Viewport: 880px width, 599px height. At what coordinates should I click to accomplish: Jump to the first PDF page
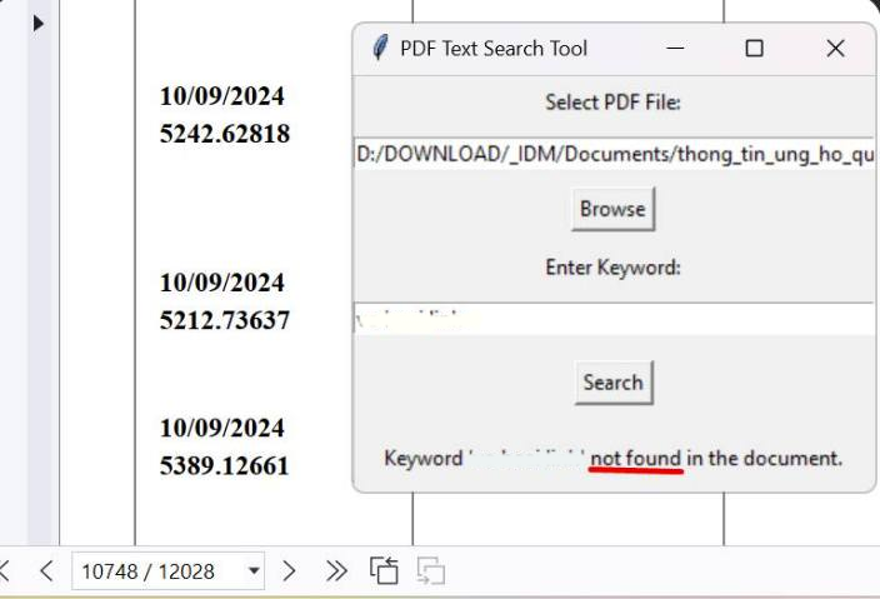click(x=4, y=571)
